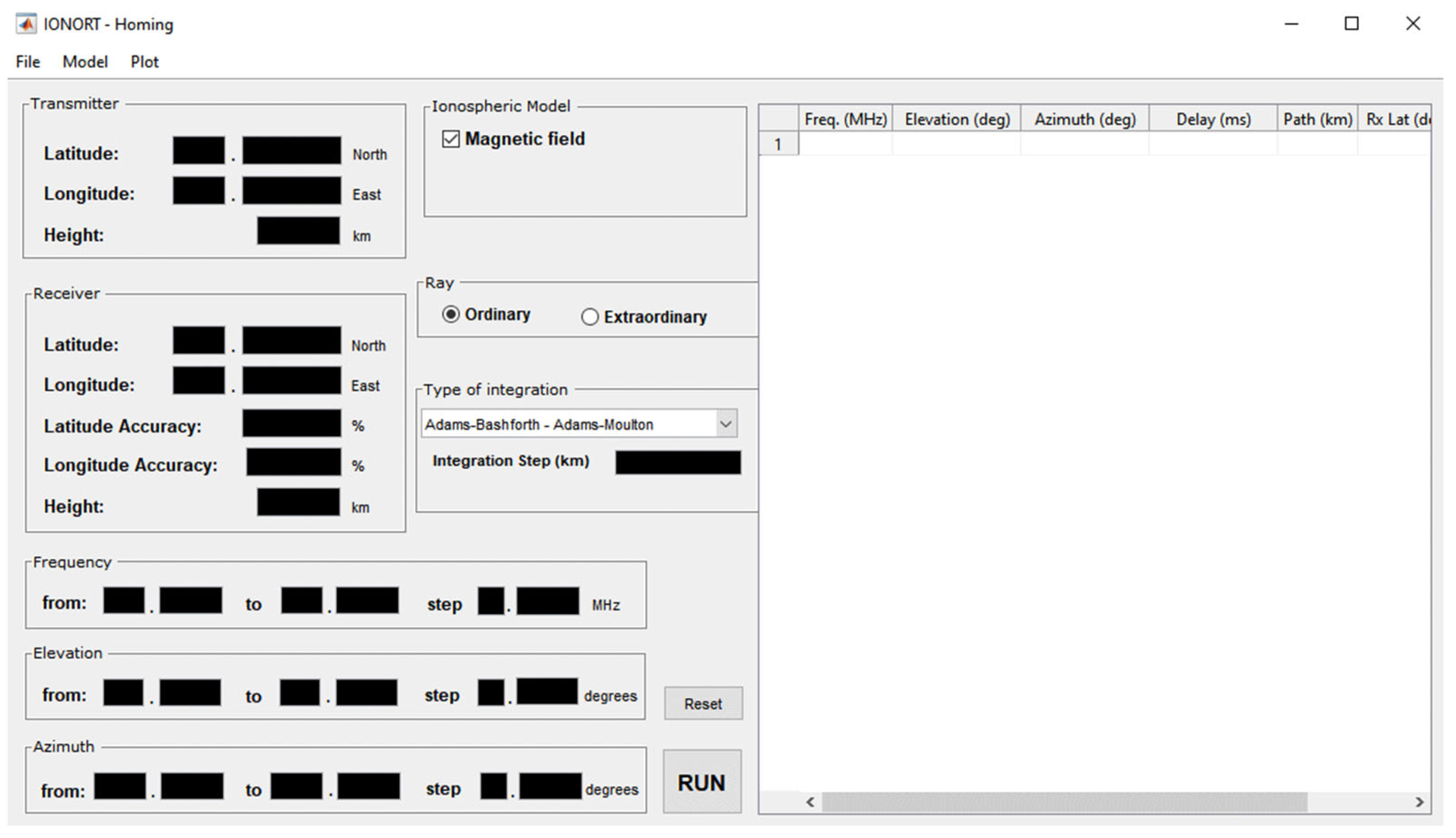
Task: Click Elevation to integer field
Action: pos(300,693)
